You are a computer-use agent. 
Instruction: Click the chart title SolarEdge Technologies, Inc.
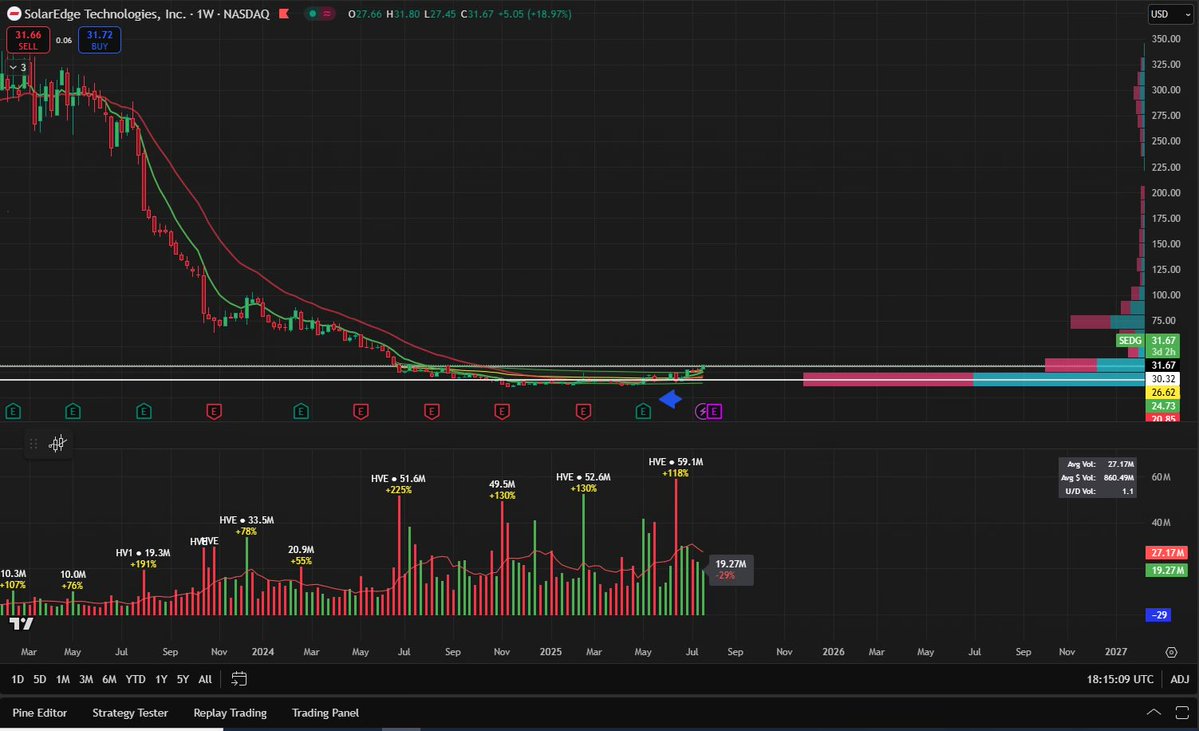tap(106, 14)
